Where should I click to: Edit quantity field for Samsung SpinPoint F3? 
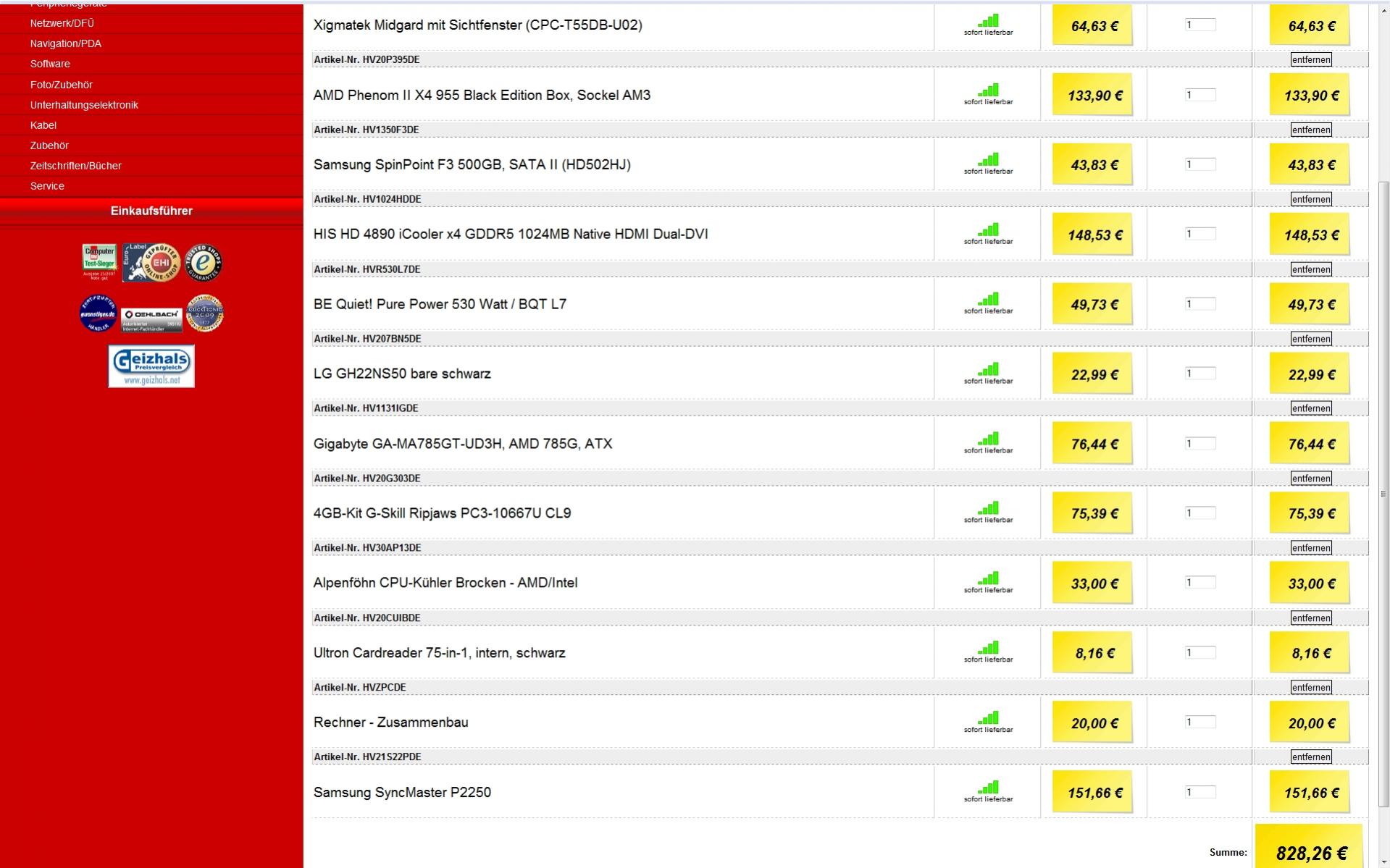pos(1200,164)
